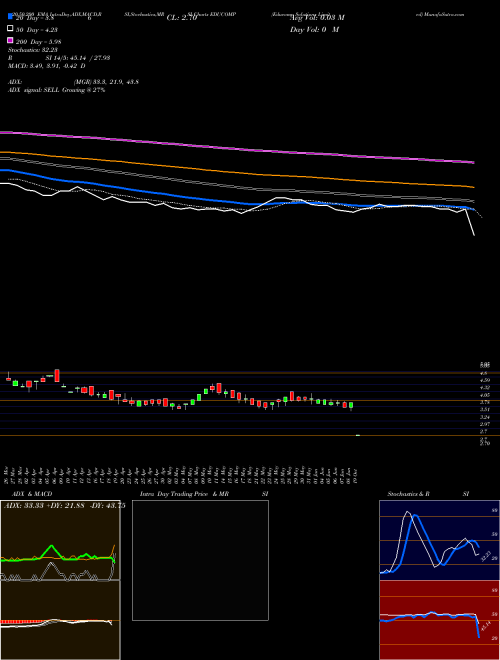The image size is (500, 660).
Task: Click the magenta 200 Day legend swatch
Action: pos(10,40)
